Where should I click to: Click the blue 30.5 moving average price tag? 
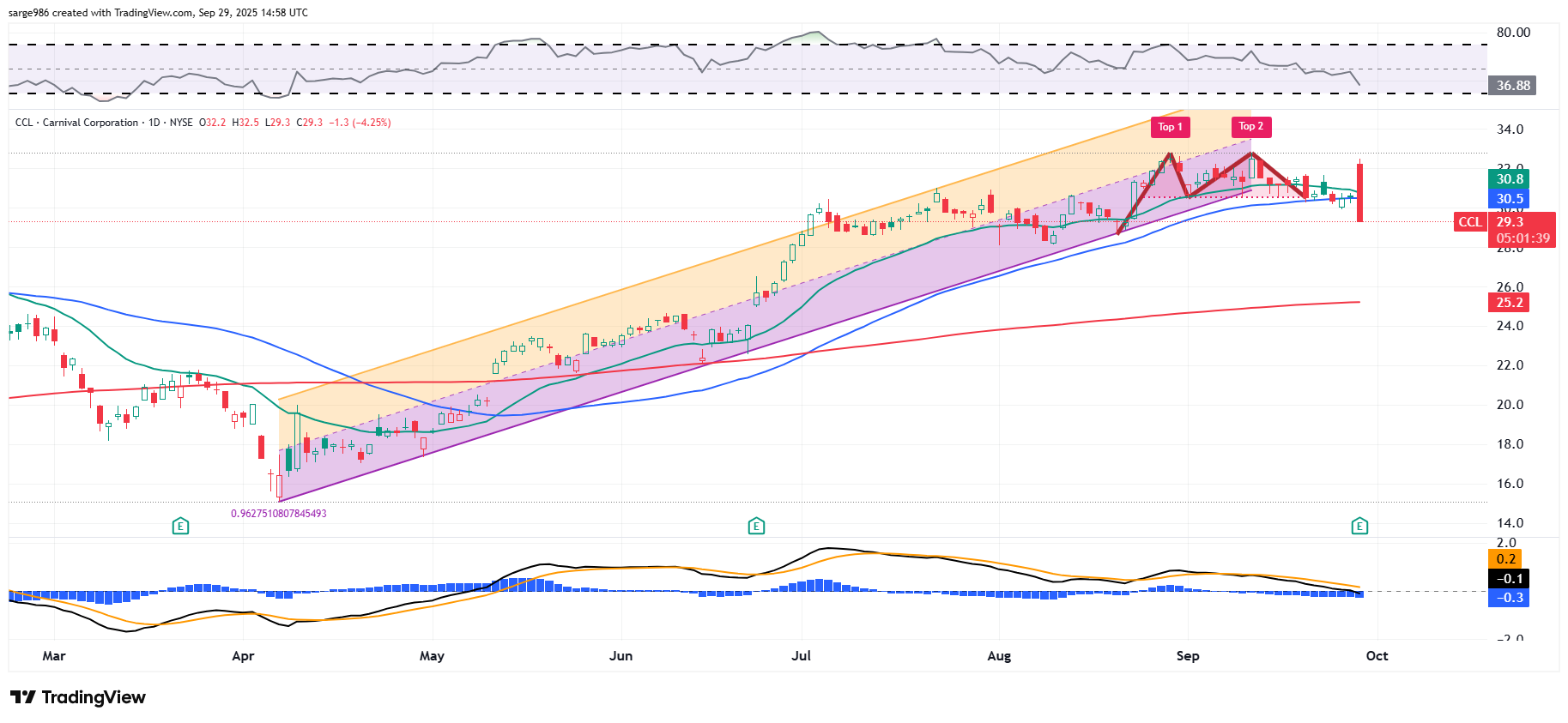pyautogui.click(x=1510, y=199)
